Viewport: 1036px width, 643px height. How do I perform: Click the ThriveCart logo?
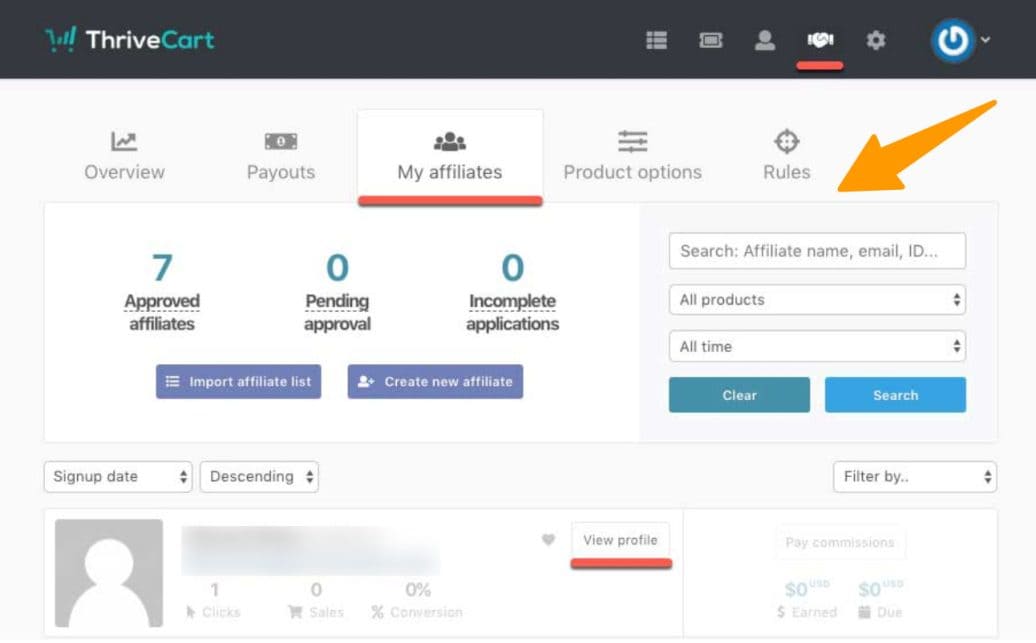pyautogui.click(x=130, y=40)
